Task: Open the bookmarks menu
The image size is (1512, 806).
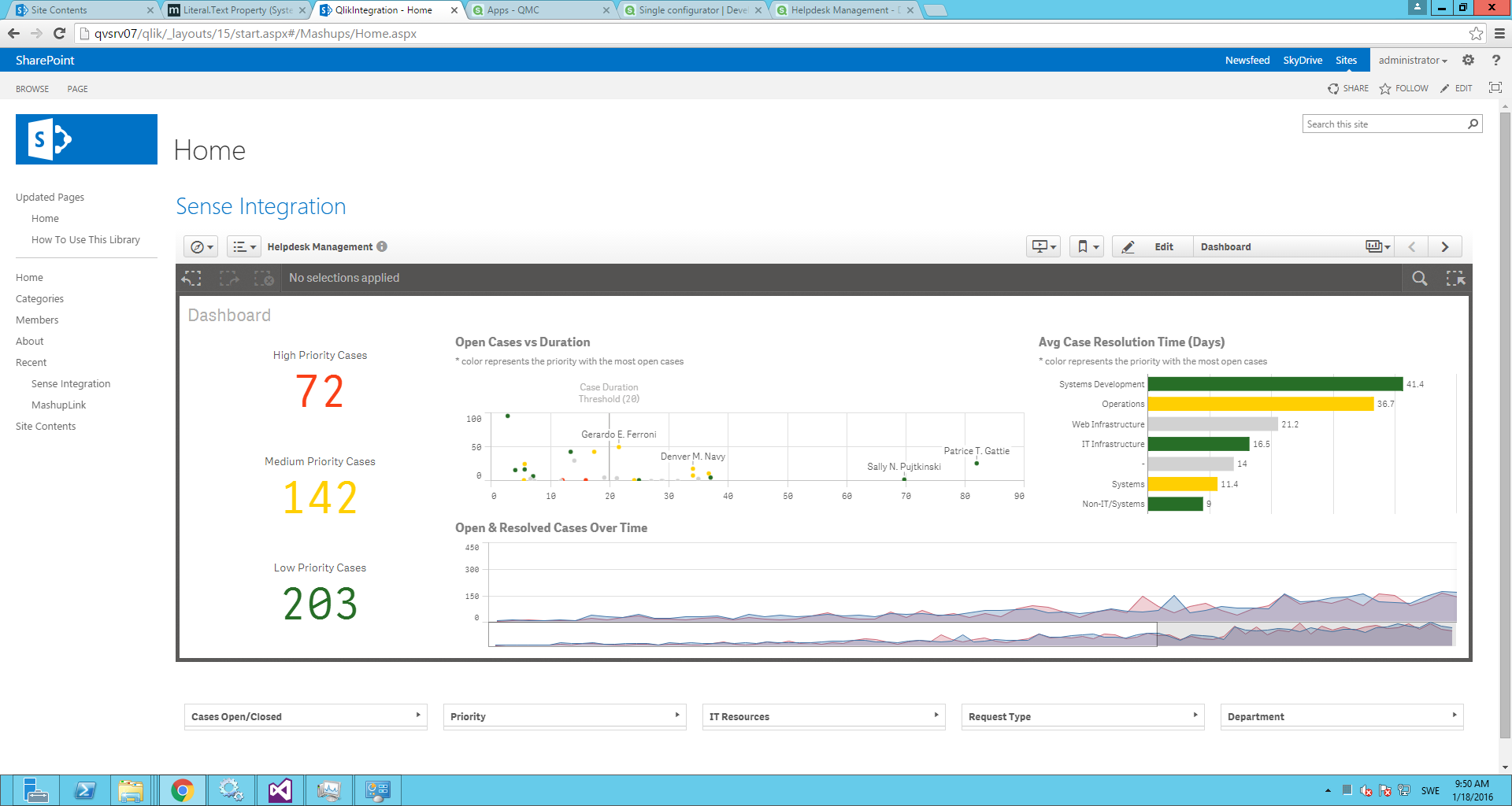Action: point(1087,247)
